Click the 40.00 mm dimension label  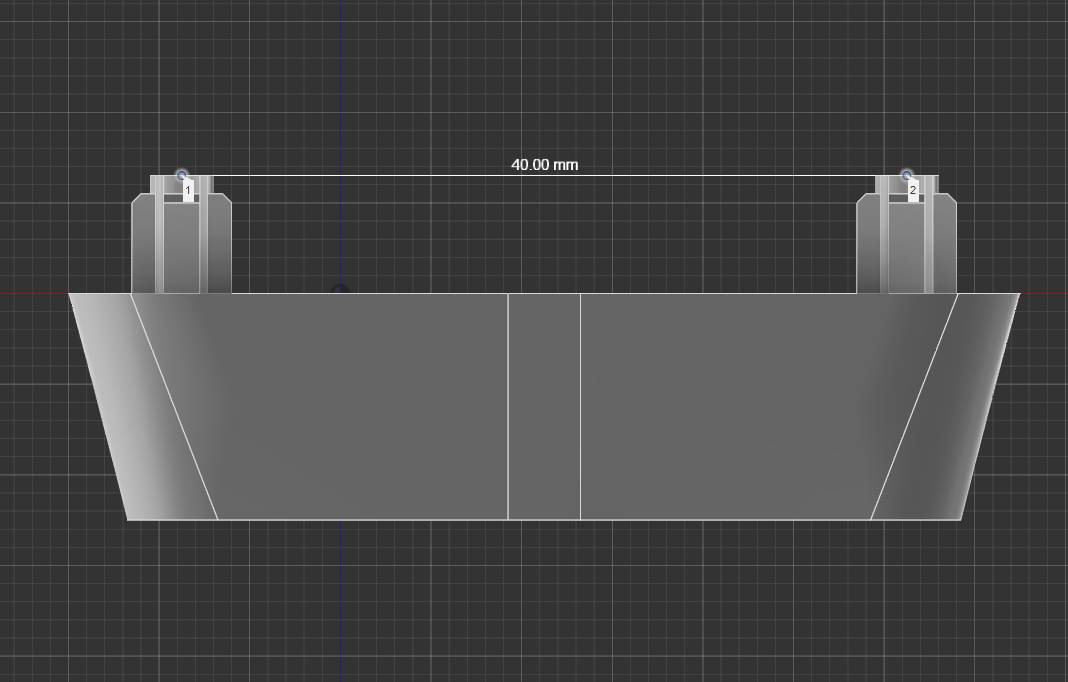(544, 164)
